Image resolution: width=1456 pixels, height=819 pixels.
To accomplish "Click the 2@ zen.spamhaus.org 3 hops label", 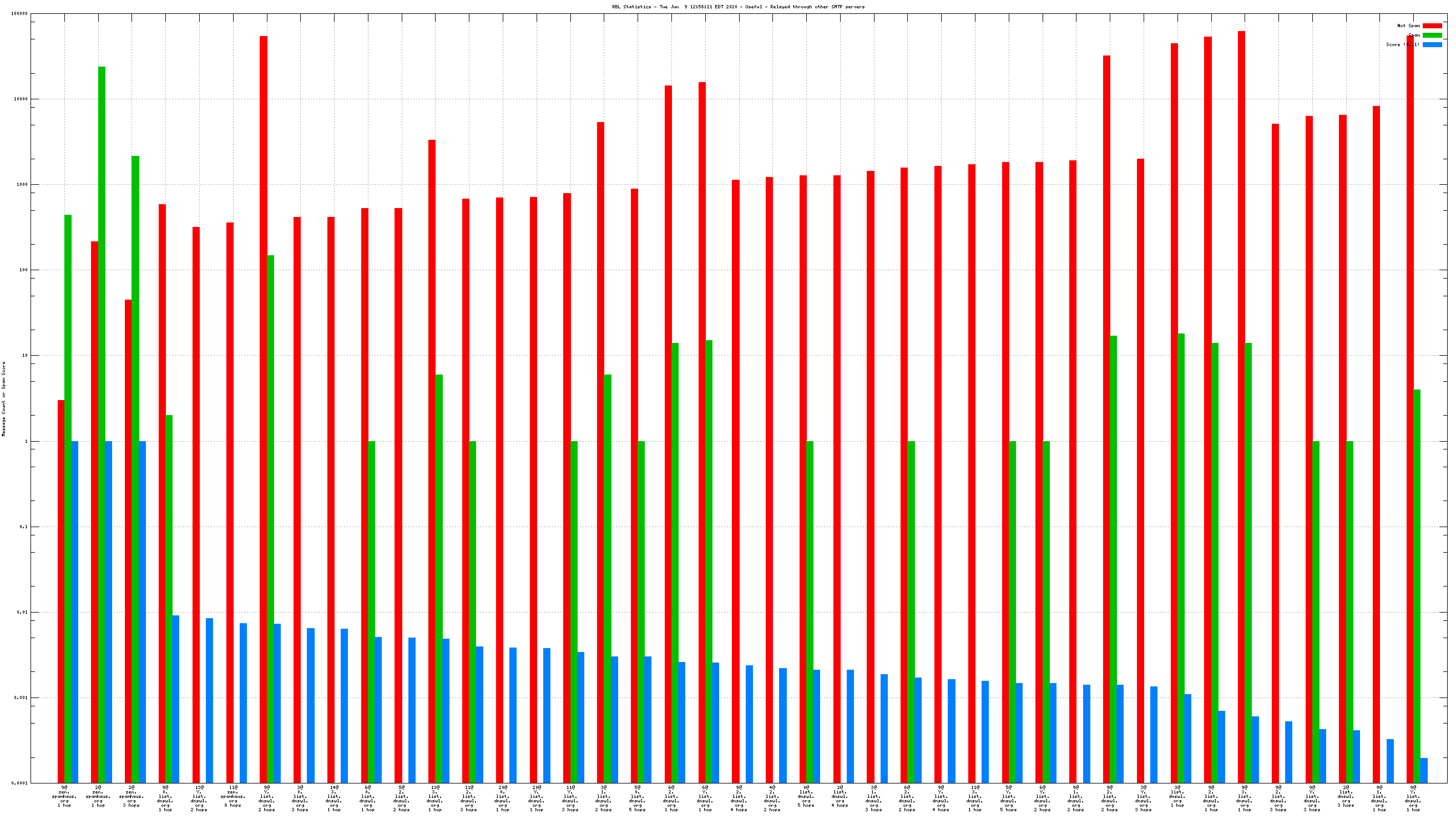I will pos(132,796).
